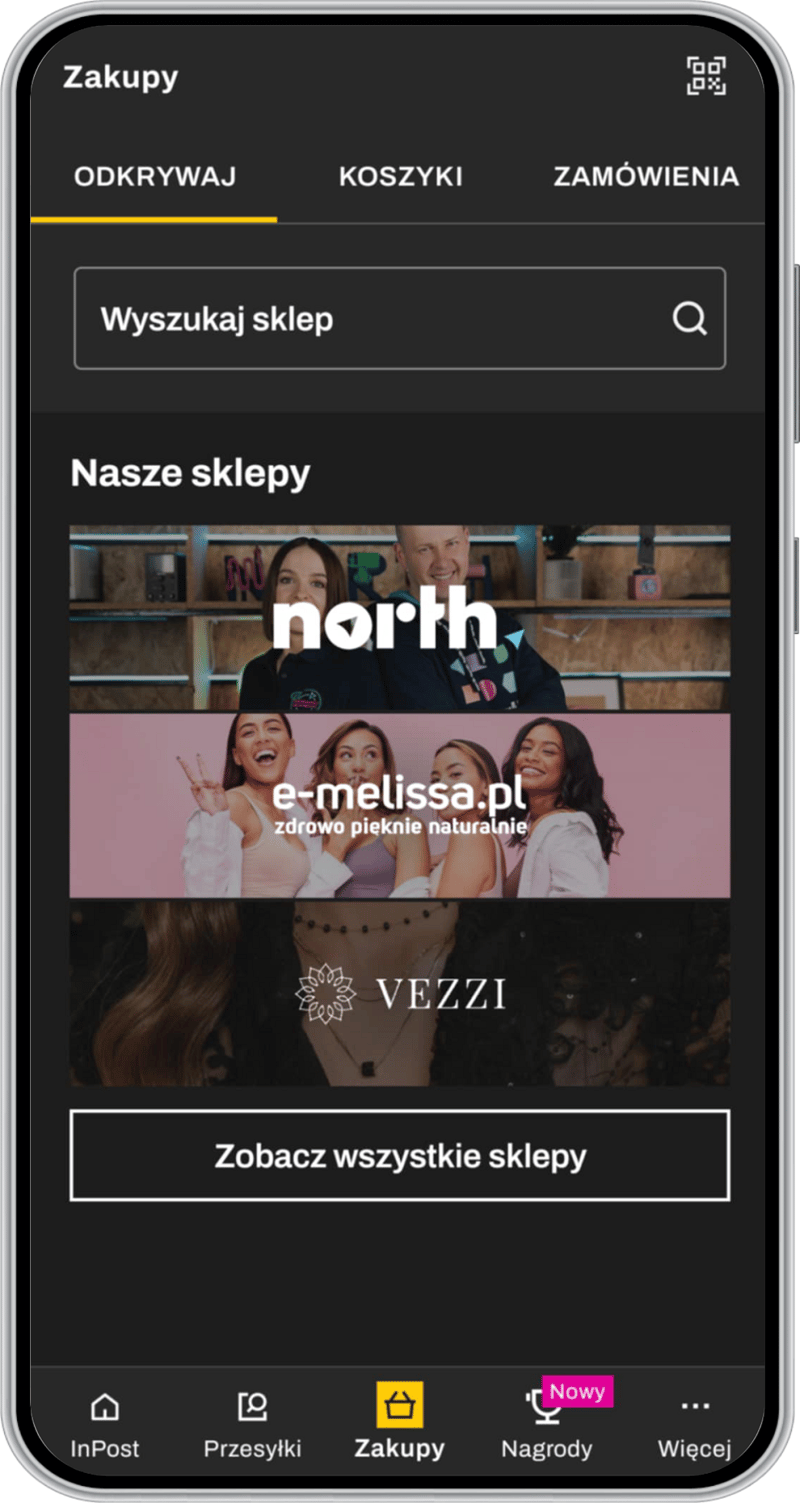Tap the search magnifier icon
This screenshot has width=800, height=1503.
tap(689, 319)
